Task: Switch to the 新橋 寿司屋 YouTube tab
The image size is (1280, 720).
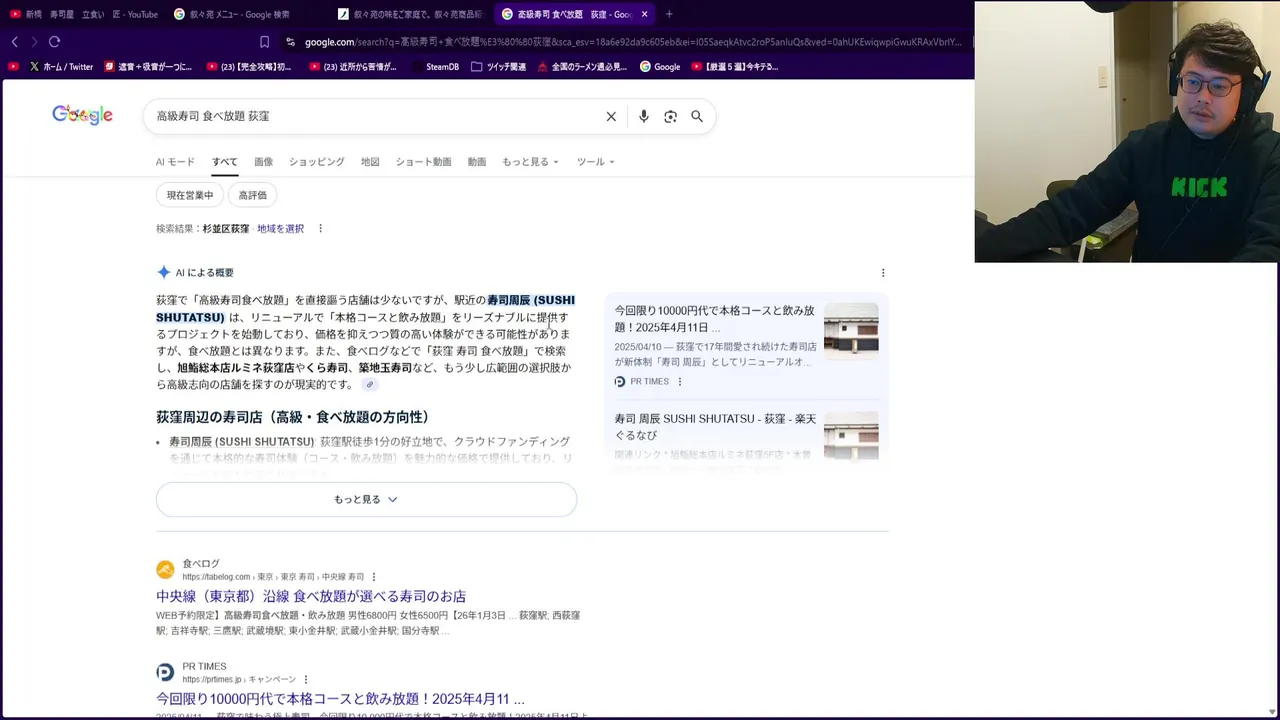Action: 84,14
